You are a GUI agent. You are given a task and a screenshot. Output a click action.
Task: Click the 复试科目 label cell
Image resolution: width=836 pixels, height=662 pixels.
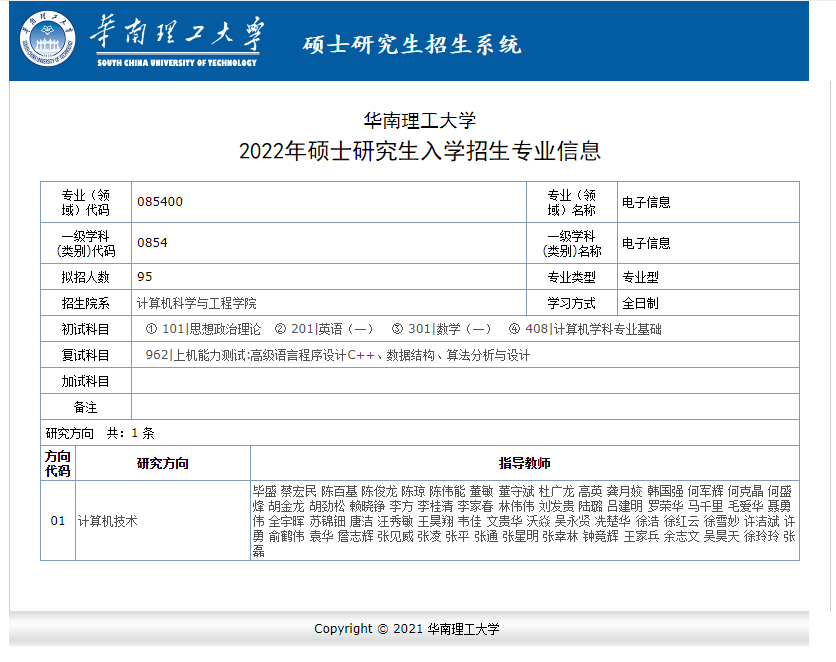click(86, 355)
